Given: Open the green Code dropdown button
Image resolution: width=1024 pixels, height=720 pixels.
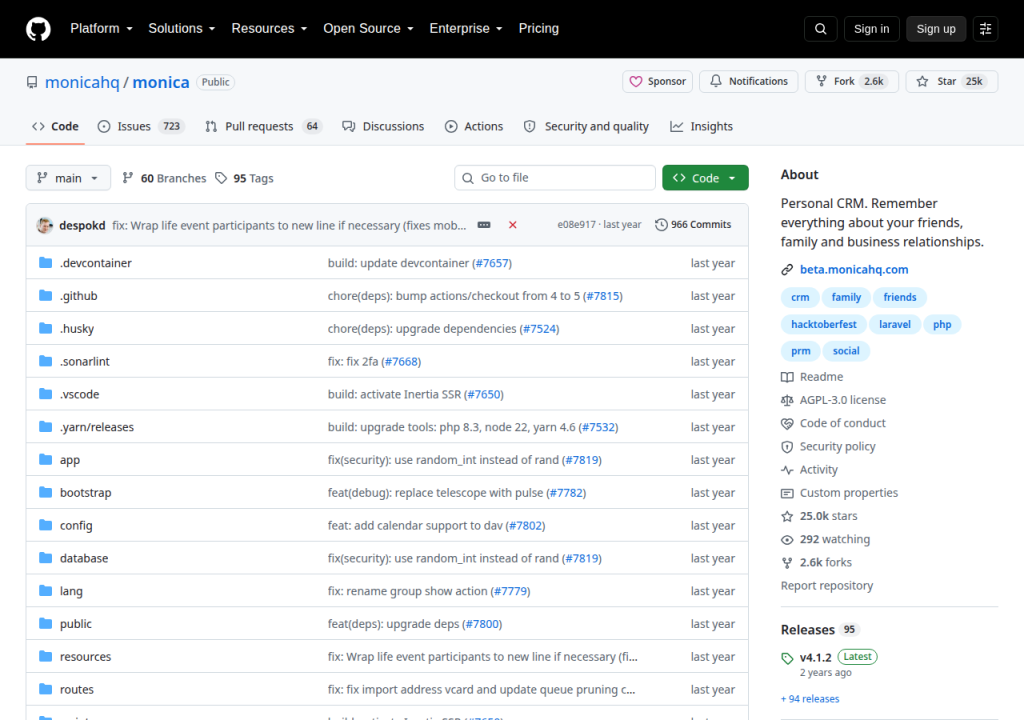Looking at the screenshot, I should pyautogui.click(x=705, y=178).
